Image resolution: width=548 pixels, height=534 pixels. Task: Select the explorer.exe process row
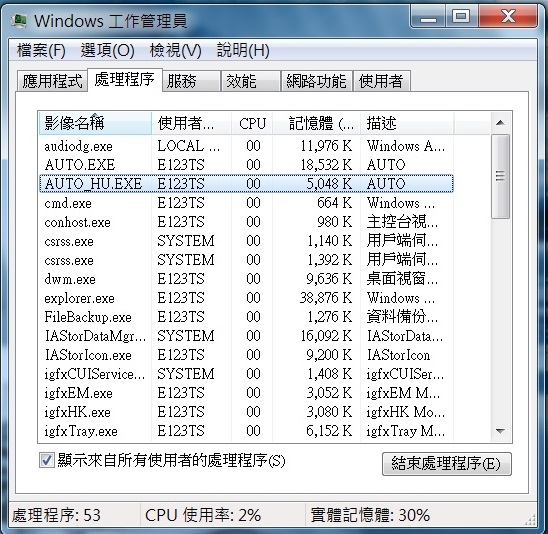246,298
